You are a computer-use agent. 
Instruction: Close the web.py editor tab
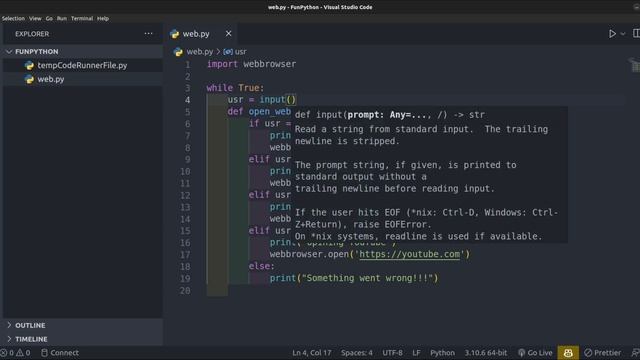click(x=229, y=33)
